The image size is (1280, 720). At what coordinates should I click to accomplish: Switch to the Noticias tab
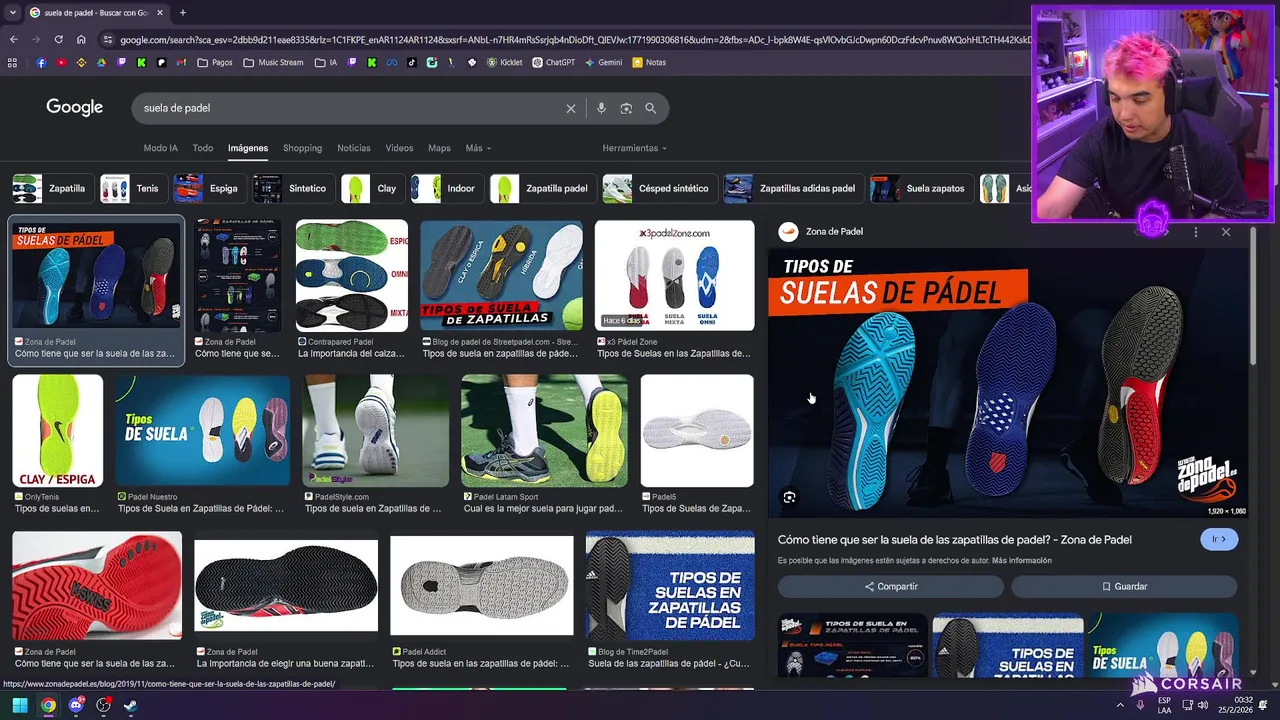354,148
